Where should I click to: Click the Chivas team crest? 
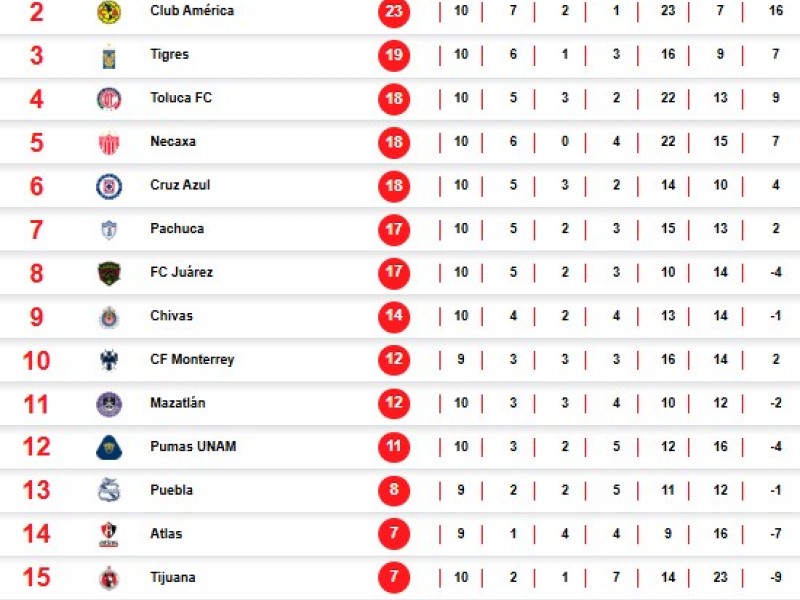click(x=108, y=317)
